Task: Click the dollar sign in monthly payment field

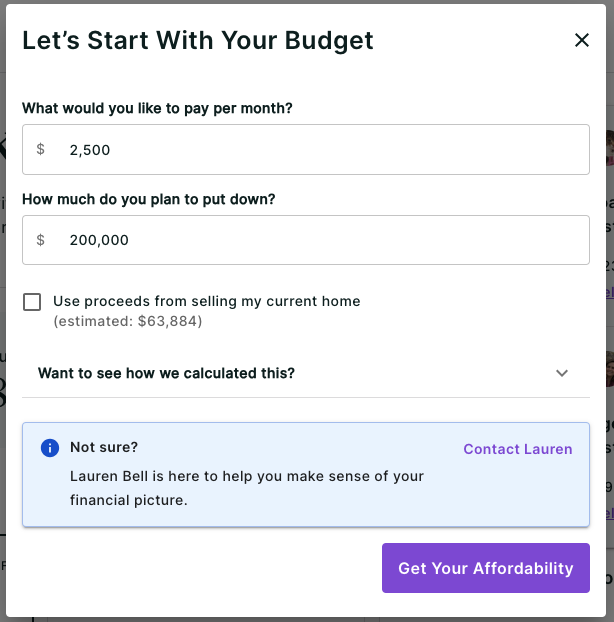Action: click(41, 150)
